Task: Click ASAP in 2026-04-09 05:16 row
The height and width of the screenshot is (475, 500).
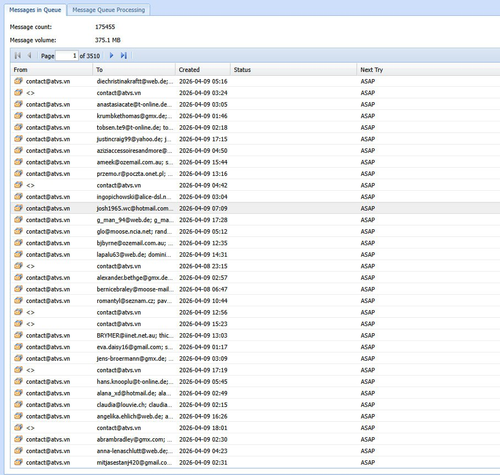Action: pos(368,81)
